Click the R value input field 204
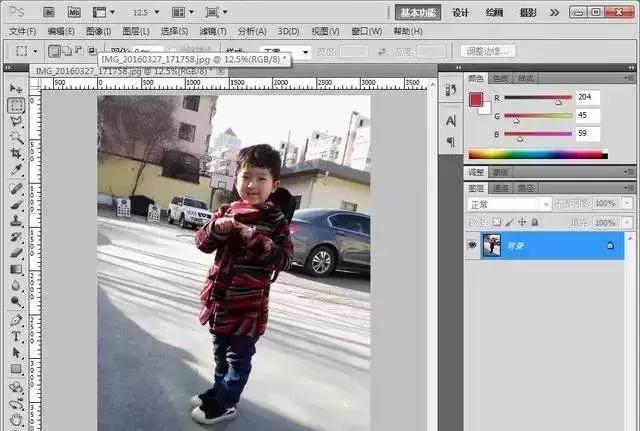 pyautogui.click(x=588, y=97)
